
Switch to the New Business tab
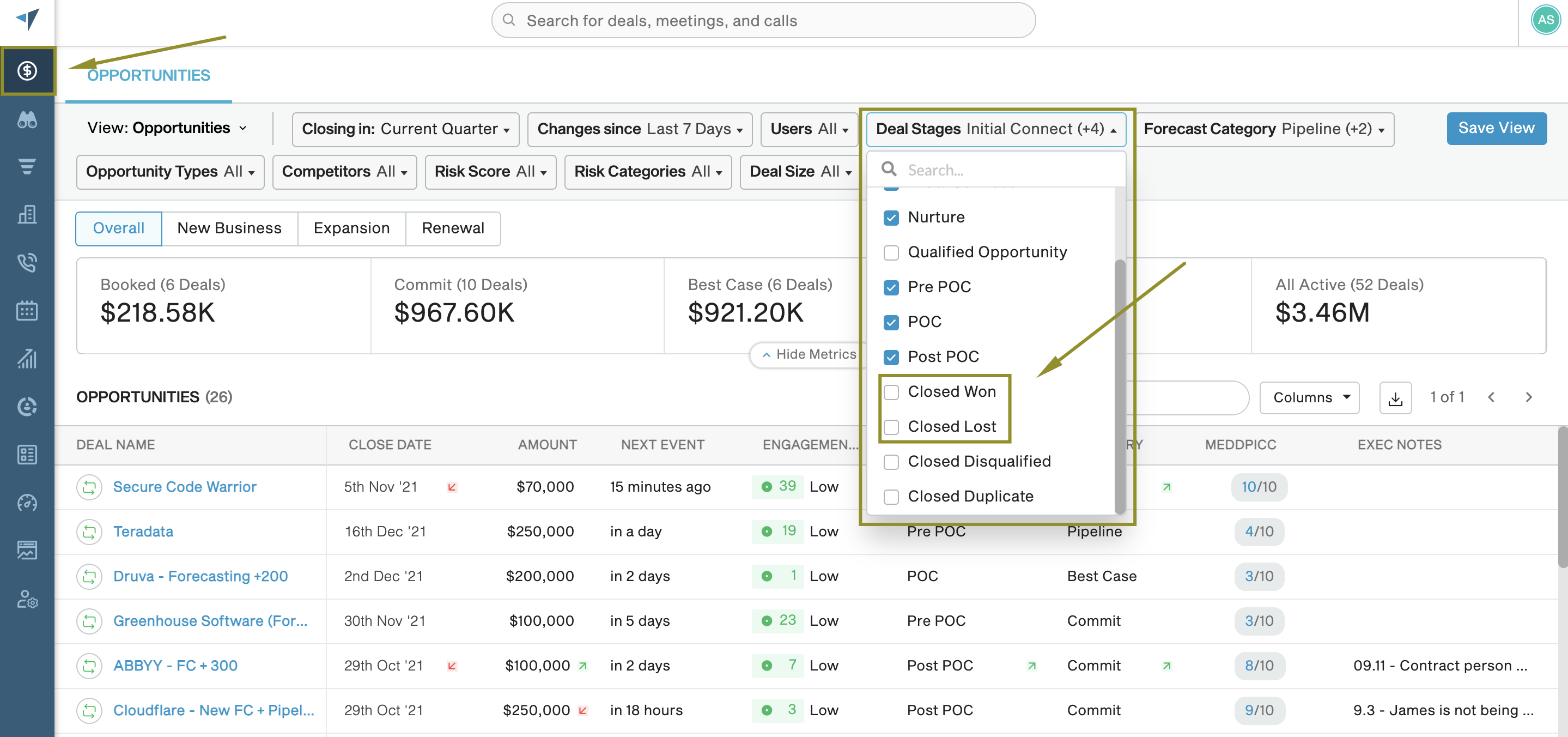[229, 228]
